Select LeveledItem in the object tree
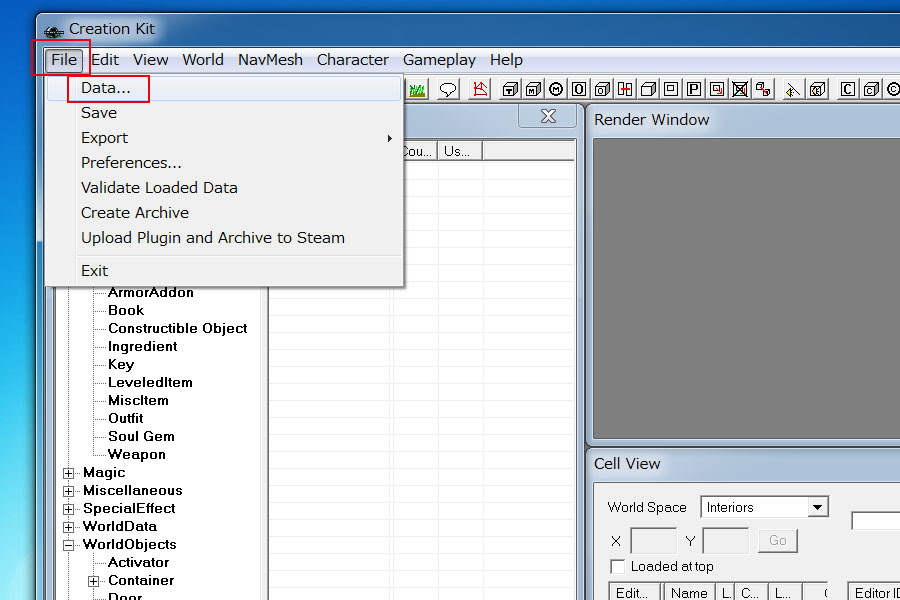The image size is (900, 600). tap(150, 382)
